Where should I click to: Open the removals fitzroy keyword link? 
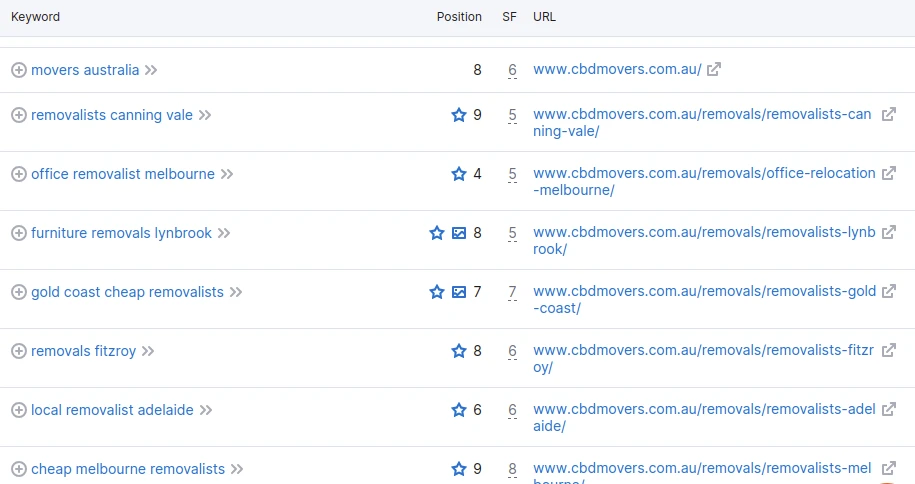point(83,351)
